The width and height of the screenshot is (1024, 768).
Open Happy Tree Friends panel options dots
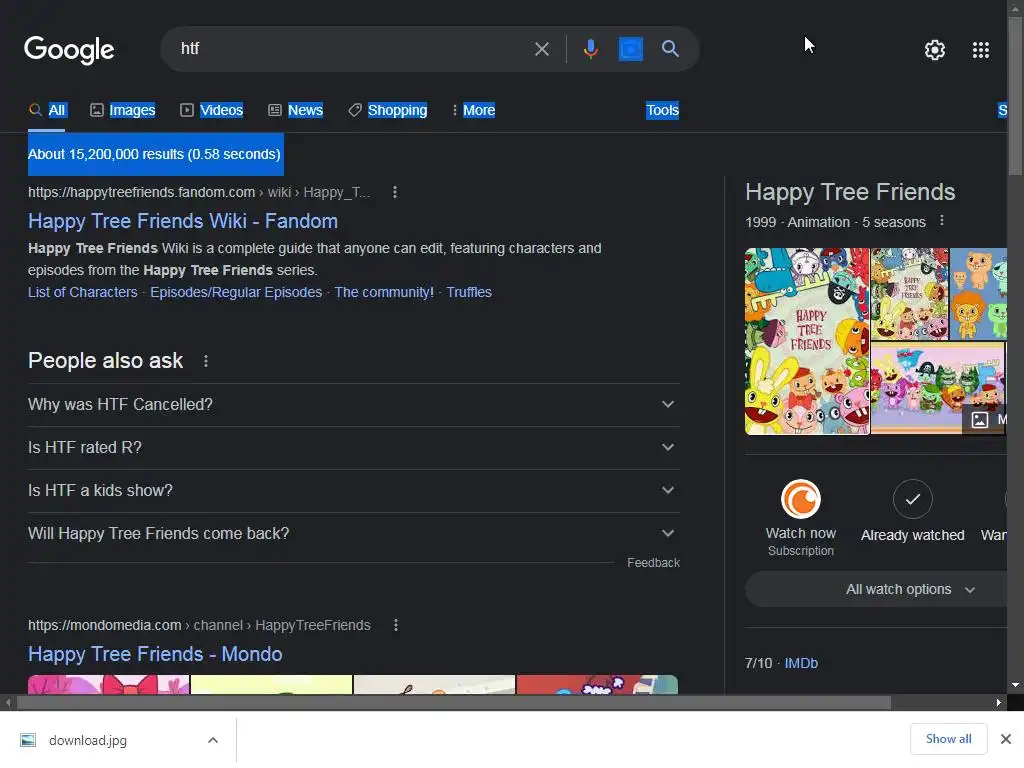[x=942, y=221]
